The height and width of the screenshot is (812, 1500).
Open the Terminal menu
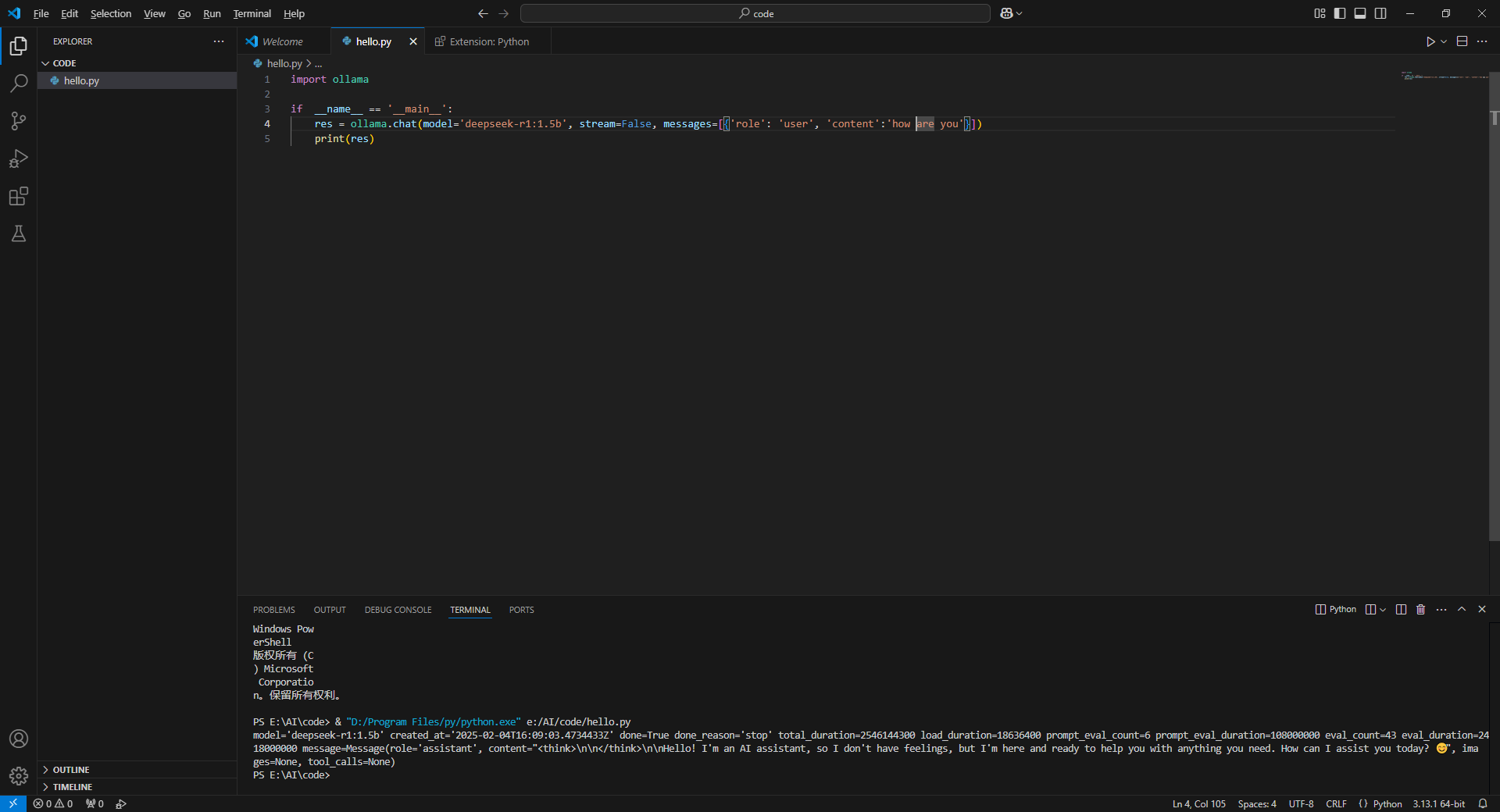coord(252,13)
